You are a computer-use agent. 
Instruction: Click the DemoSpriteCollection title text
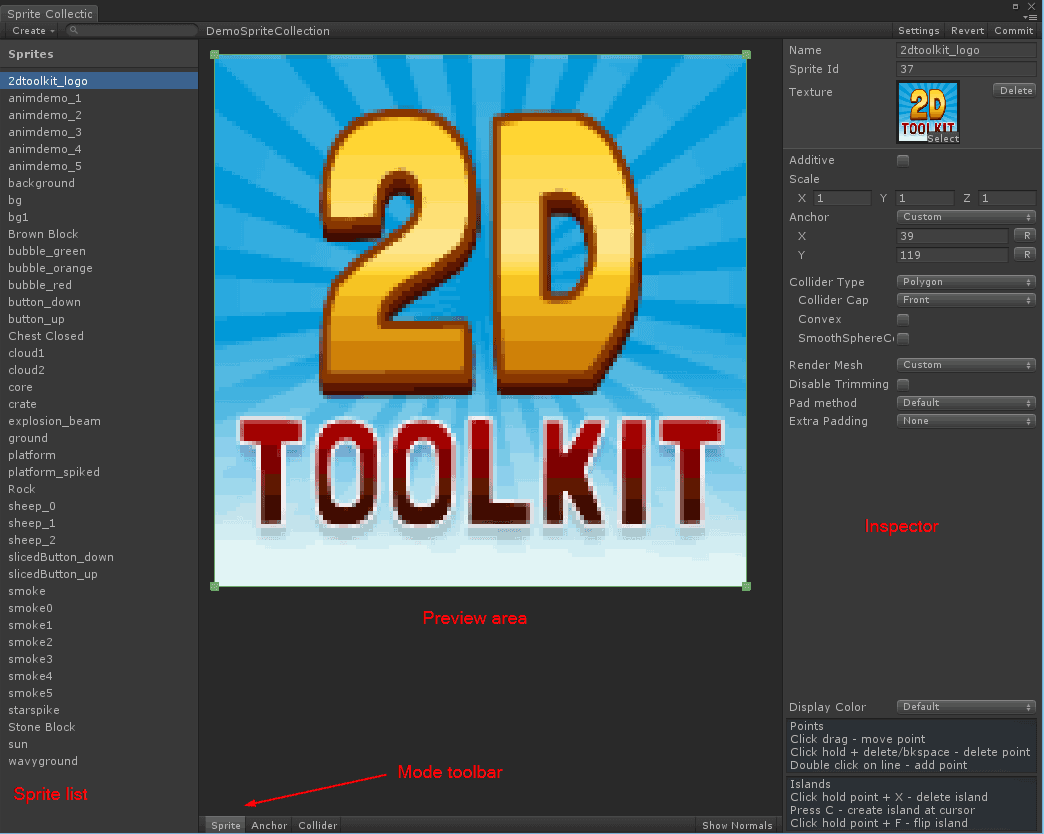[268, 31]
